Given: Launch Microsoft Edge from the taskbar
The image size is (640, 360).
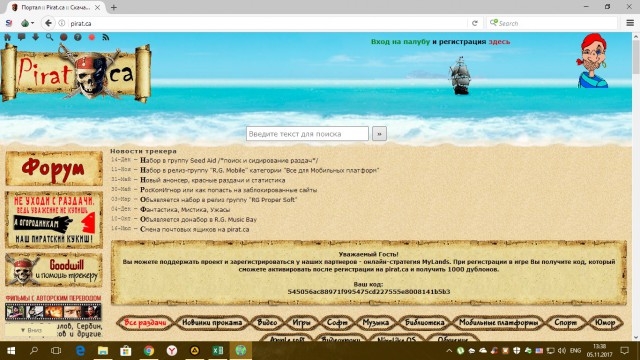Looking at the screenshot, I should [x=80, y=351].
